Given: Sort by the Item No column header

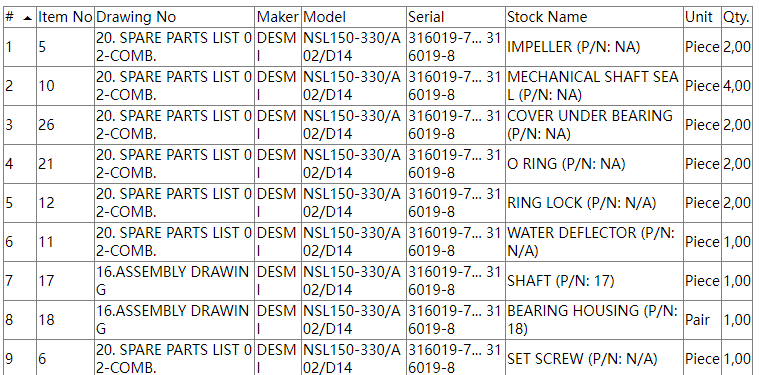Looking at the screenshot, I should [65, 17].
